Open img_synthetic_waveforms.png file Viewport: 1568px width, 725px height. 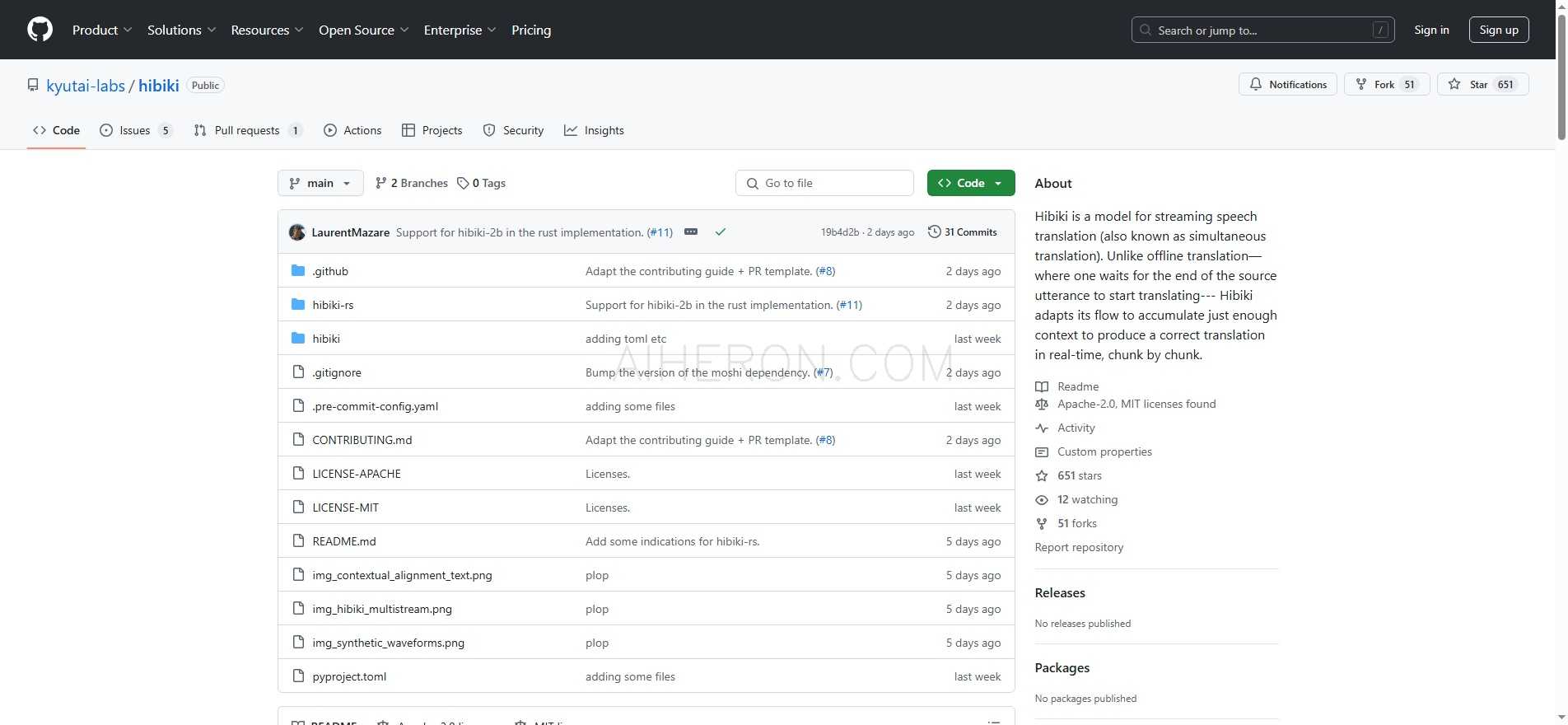[x=389, y=643]
